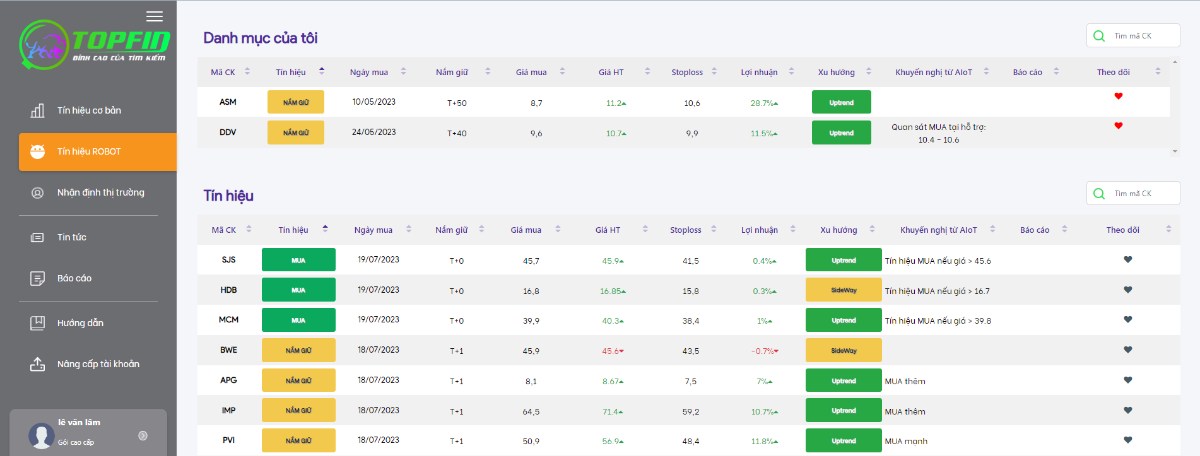This screenshot has height=456, width=1200.
Task: Follow APG with its heart icon
Action: (x=1128, y=380)
